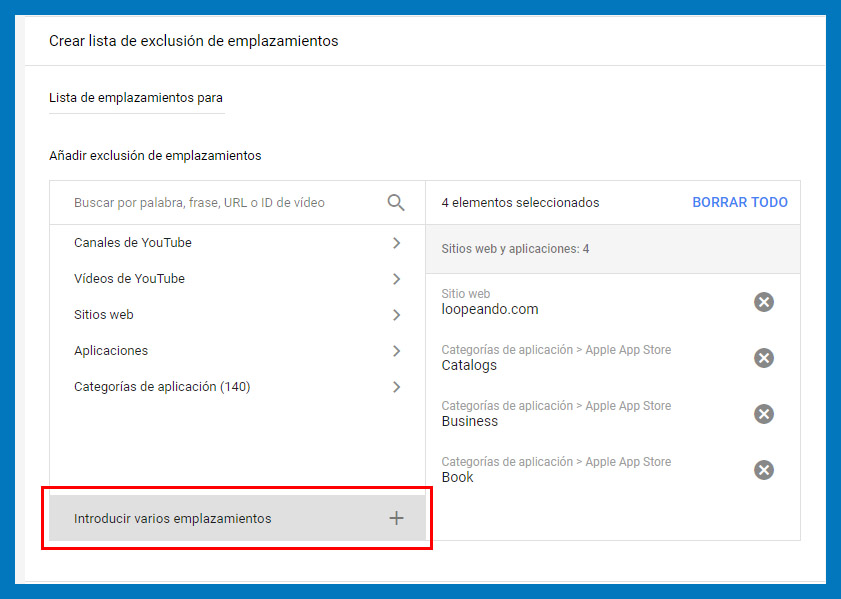This screenshot has width=841, height=599.
Task: Expand Aplicaciones chevron
Action: click(x=396, y=351)
